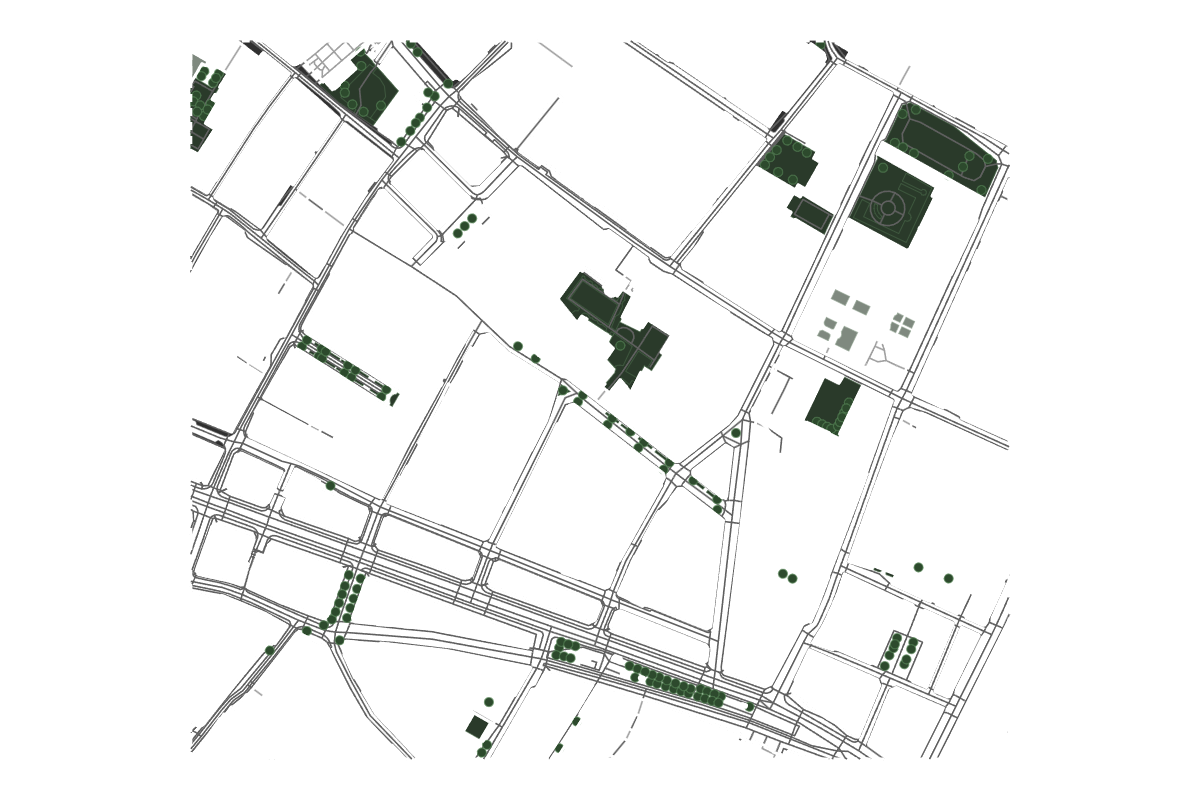The width and height of the screenshot is (1200, 800).
Task: Select the green square with concentric circle pattern
Action: [x=892, y=203]
